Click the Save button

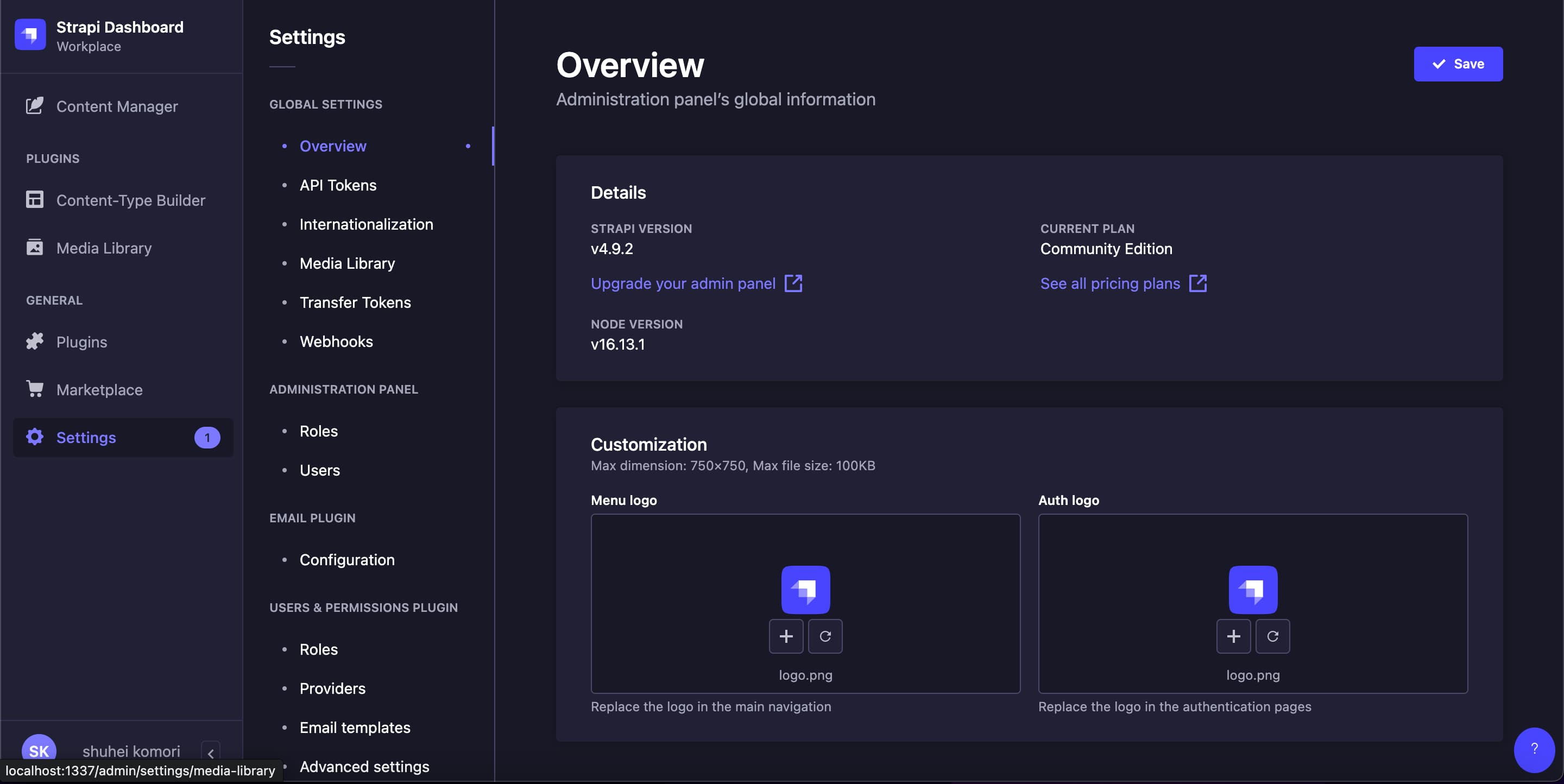1458,64
